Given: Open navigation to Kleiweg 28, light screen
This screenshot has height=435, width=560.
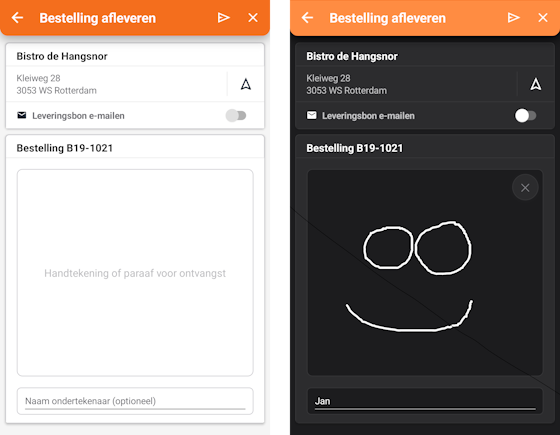Looking at the screenshot, I should coord(246,84).
